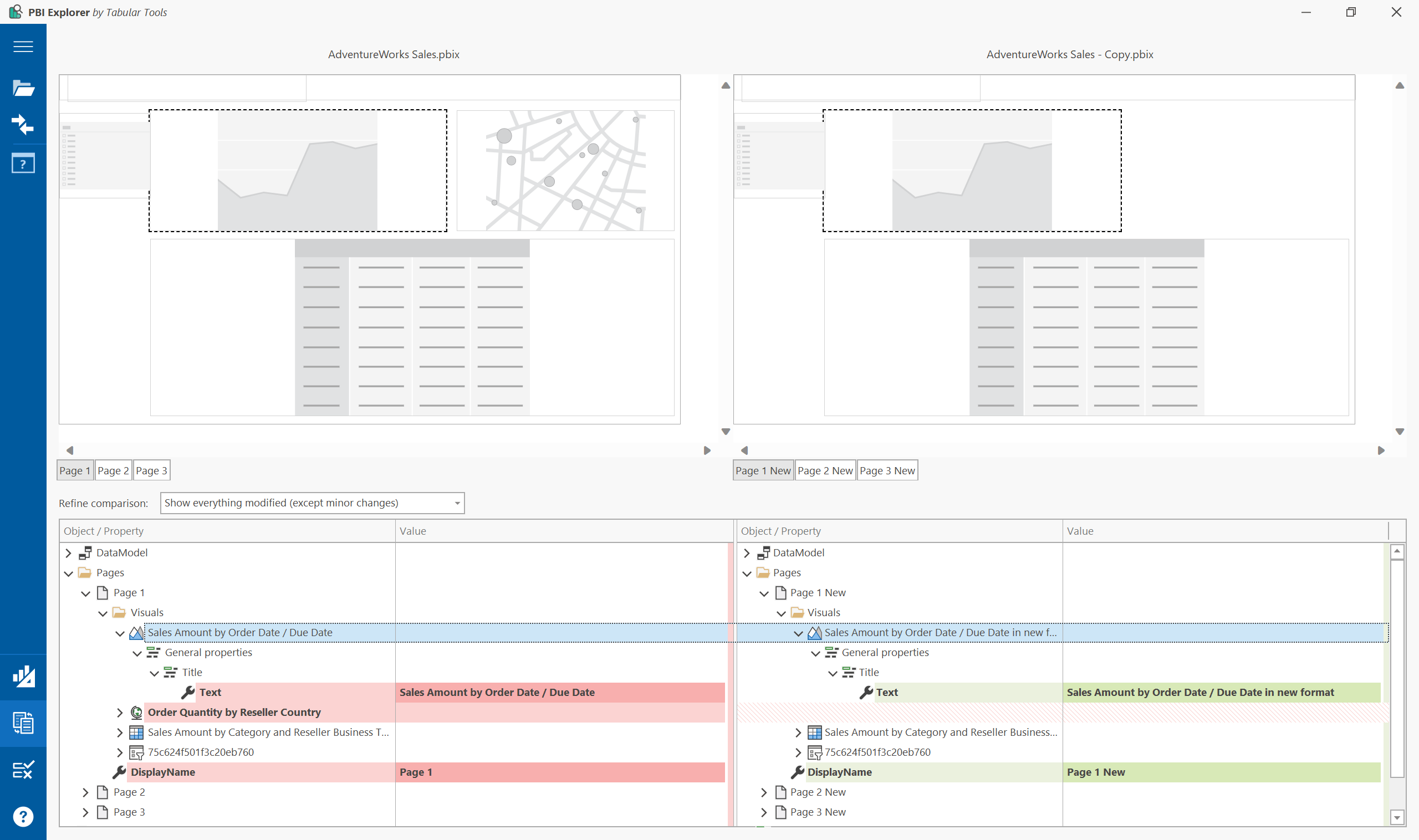
Task: Switch to Page 2 tab on left
Action: 113,470
